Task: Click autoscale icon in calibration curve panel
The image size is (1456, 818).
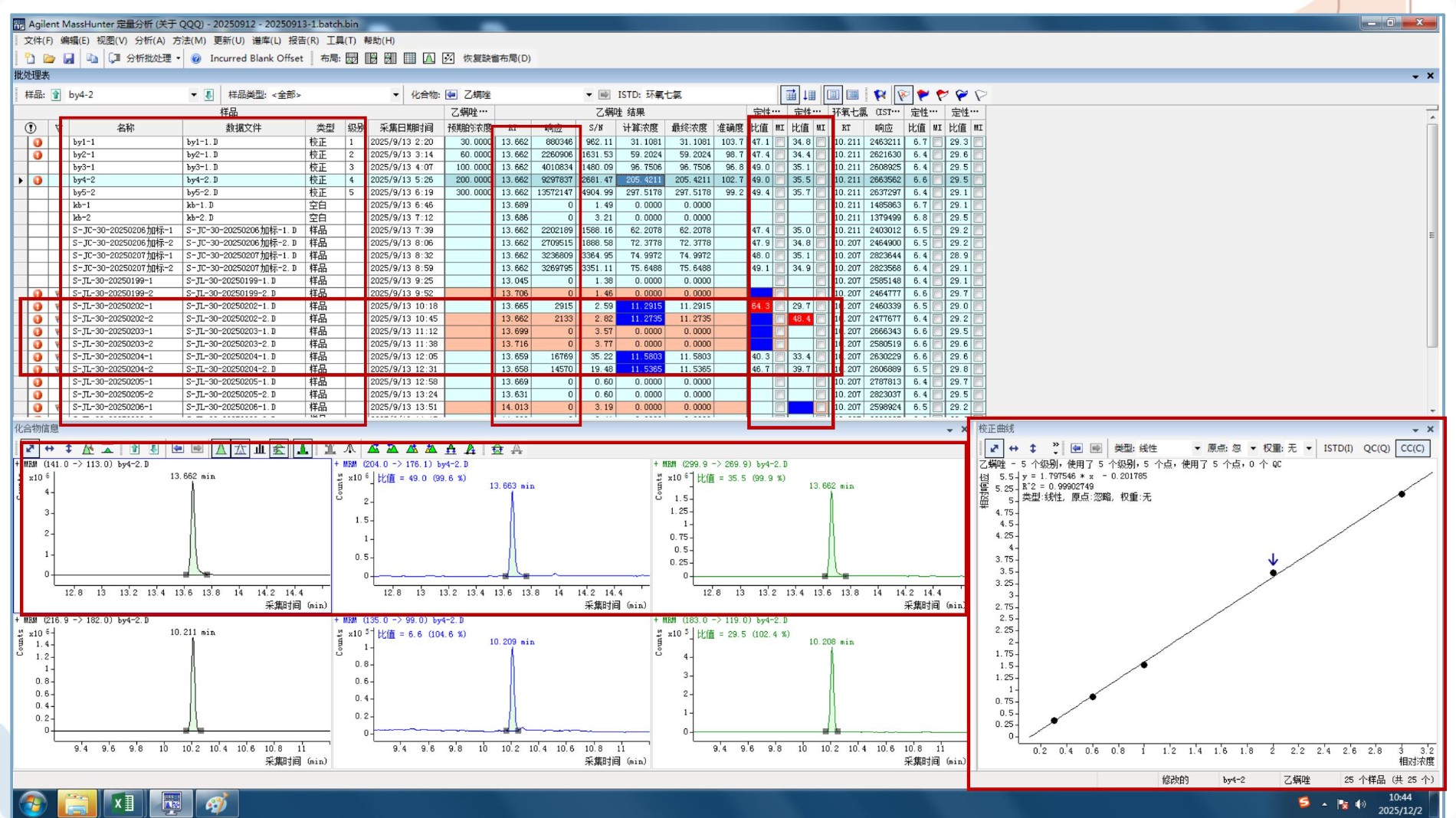Action: pos(994,448)
